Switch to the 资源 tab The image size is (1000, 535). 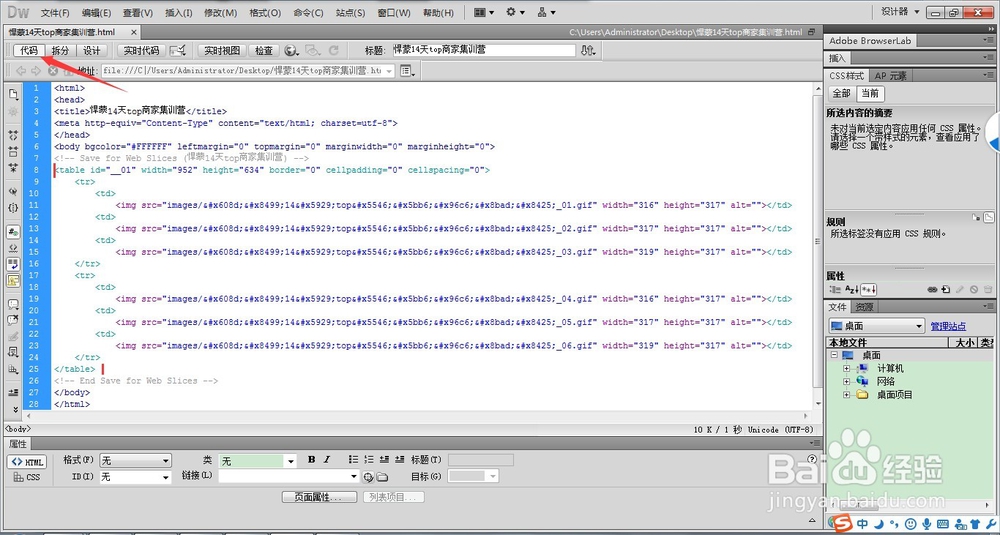864,307
